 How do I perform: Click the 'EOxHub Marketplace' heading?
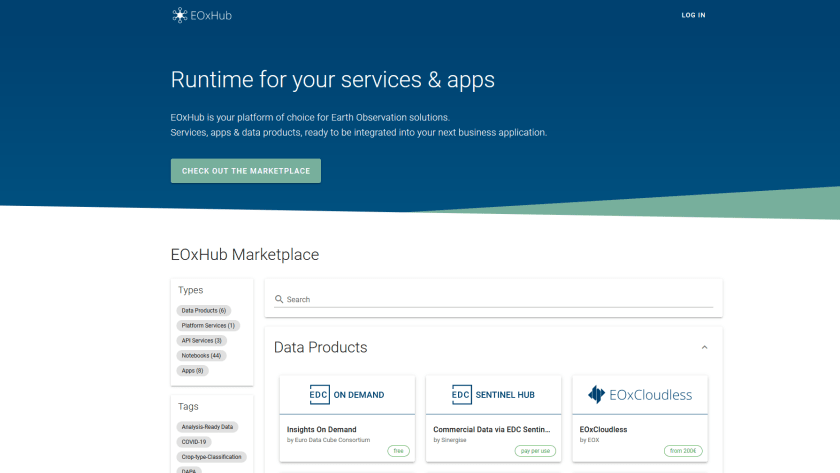pos(245,254)
